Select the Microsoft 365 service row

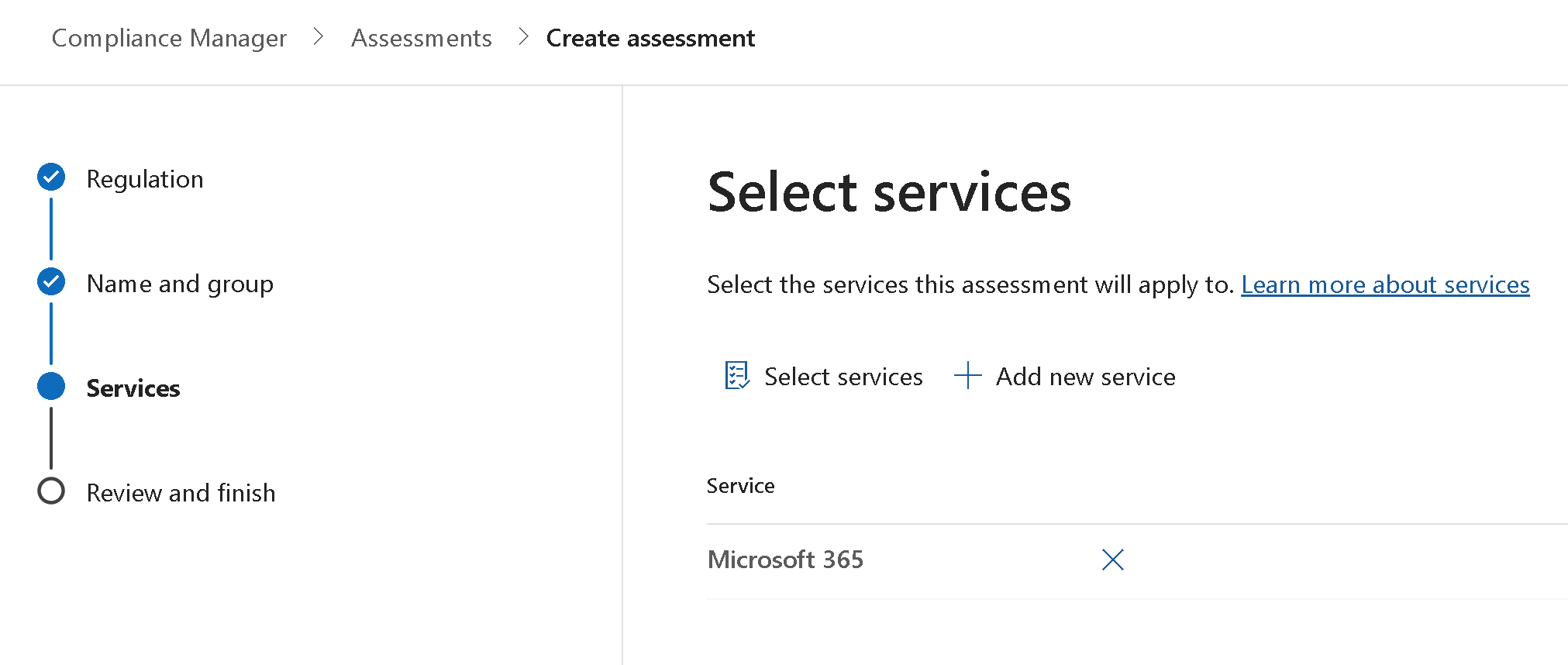click(785, 560)
